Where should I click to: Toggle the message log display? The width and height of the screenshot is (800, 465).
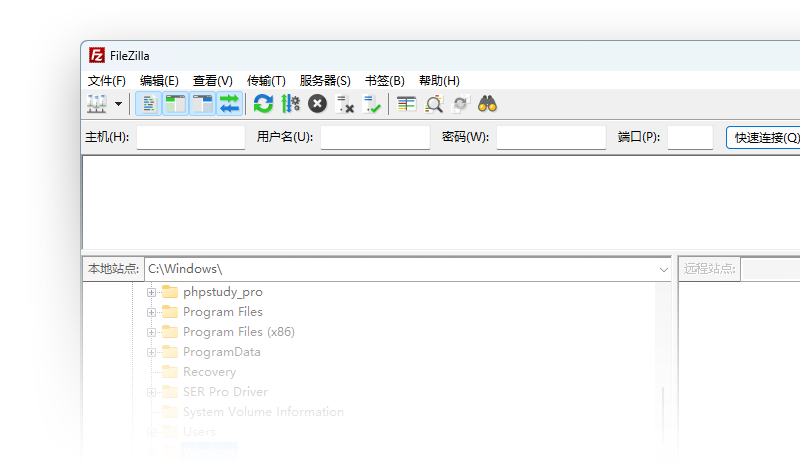tap(148, 104)
